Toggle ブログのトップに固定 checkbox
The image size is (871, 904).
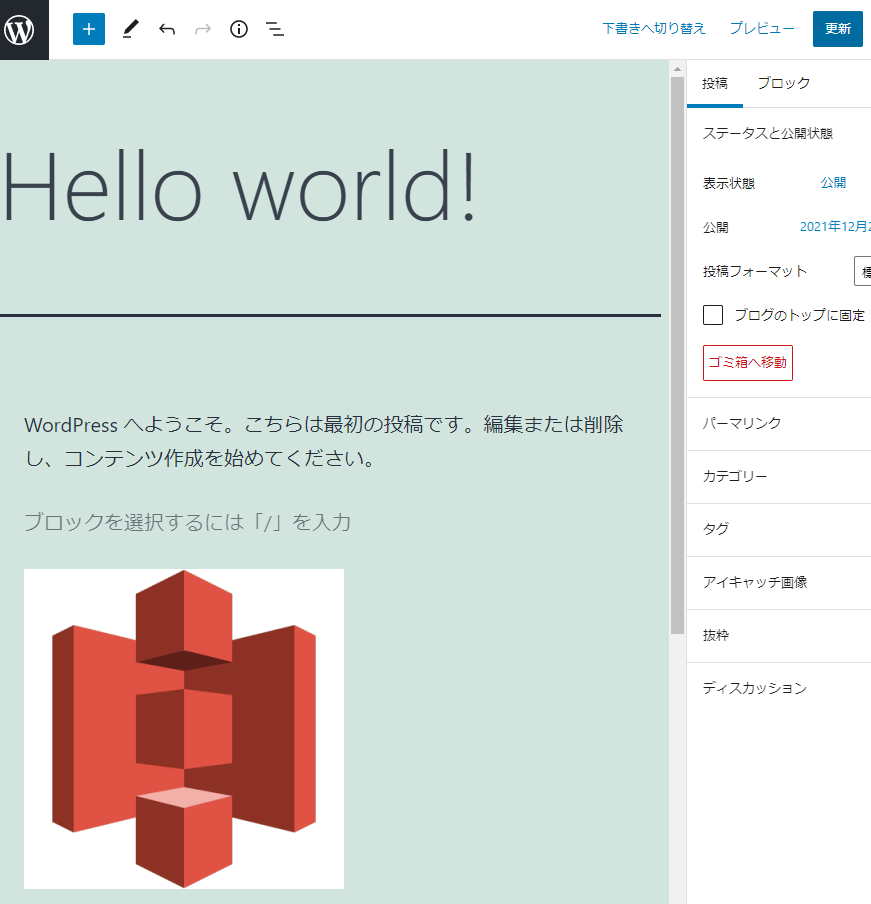pos(713,315)
